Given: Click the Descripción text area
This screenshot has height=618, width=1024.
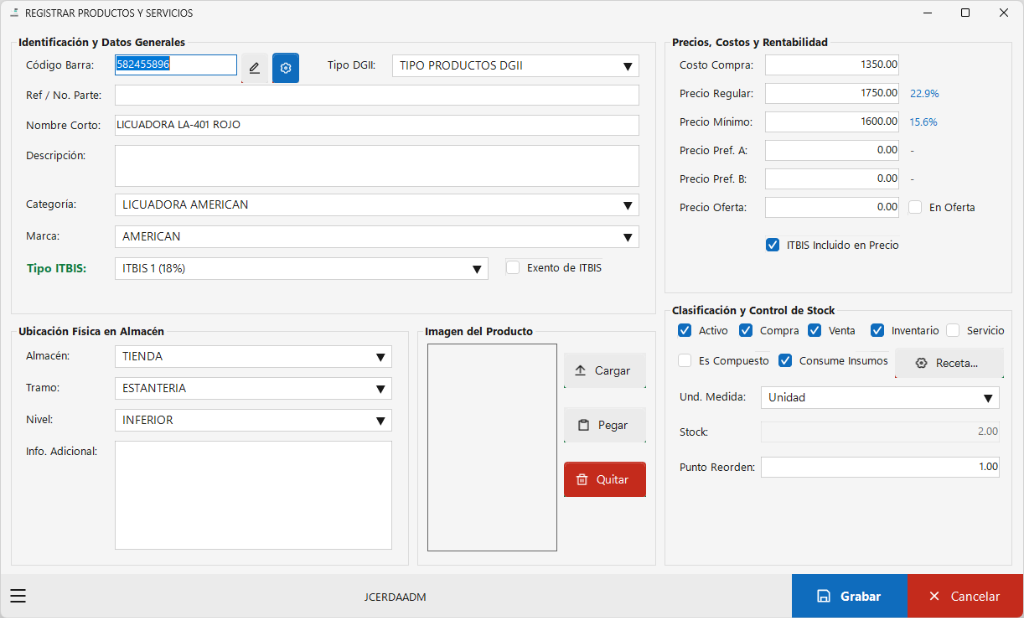Looking at the screenshot, I should coord(377,166).
